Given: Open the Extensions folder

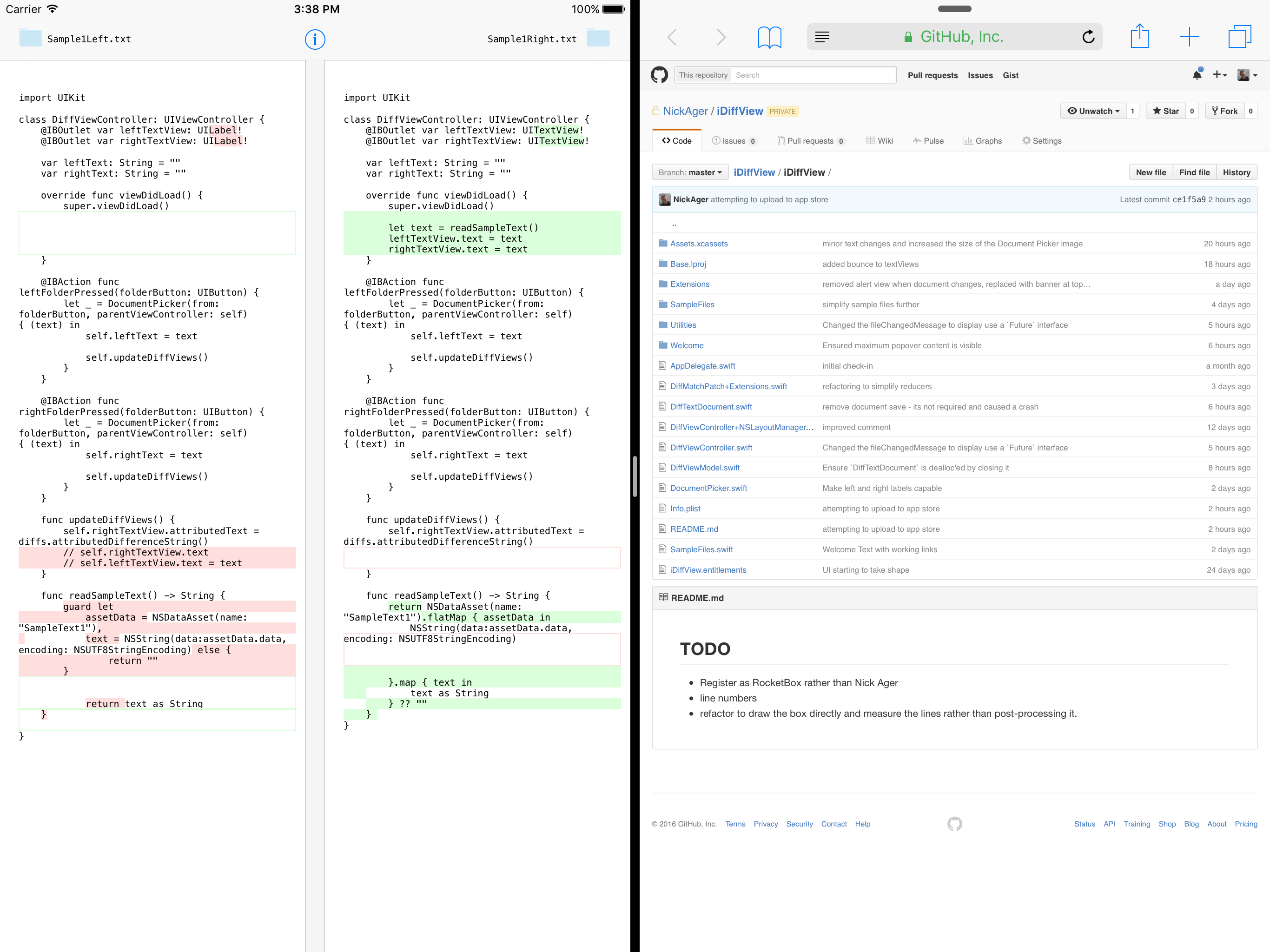Looking at the screenshot, I should [689, 284].
